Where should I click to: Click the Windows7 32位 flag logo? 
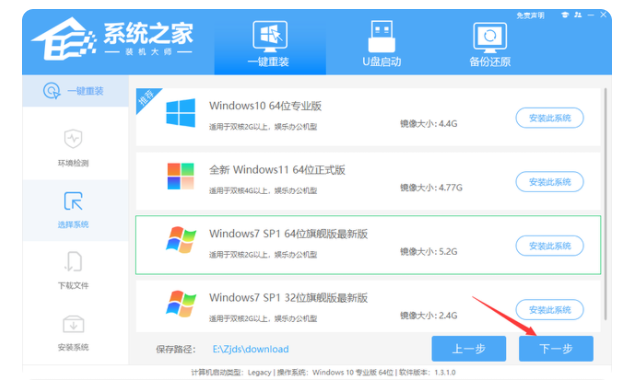(x=181, y=304)
